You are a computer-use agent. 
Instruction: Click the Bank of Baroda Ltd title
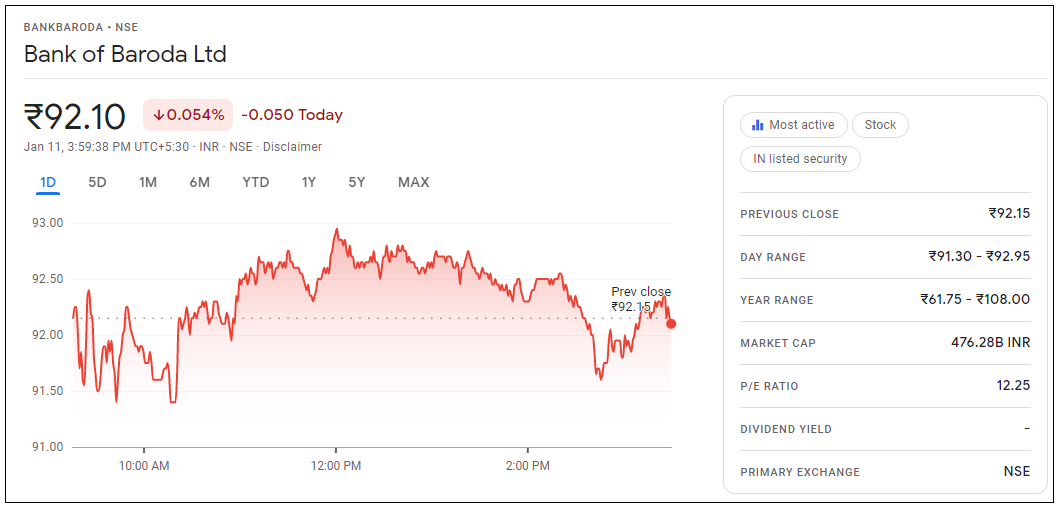tap(125, 54)
